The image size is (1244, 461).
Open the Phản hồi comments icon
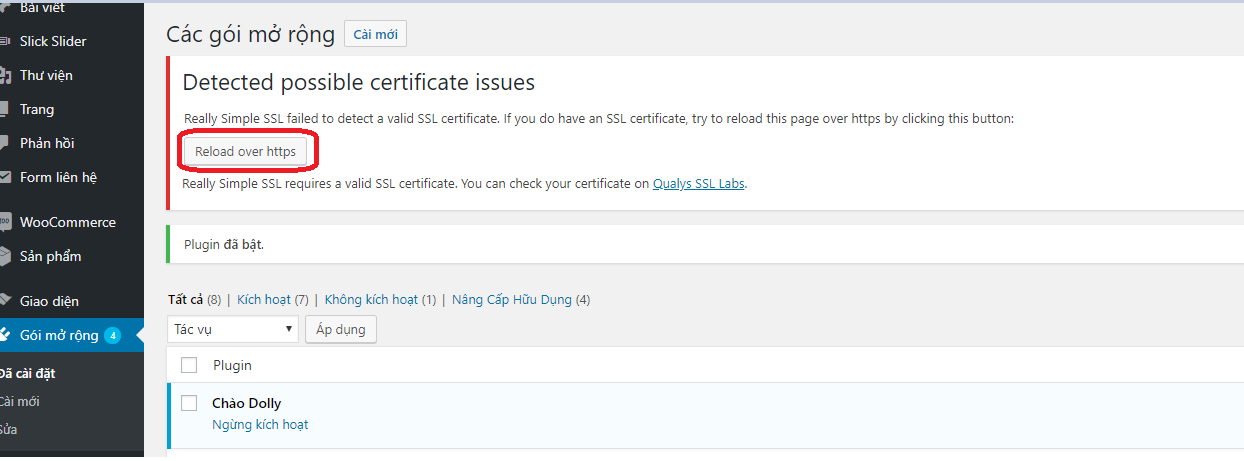(5, 143)
